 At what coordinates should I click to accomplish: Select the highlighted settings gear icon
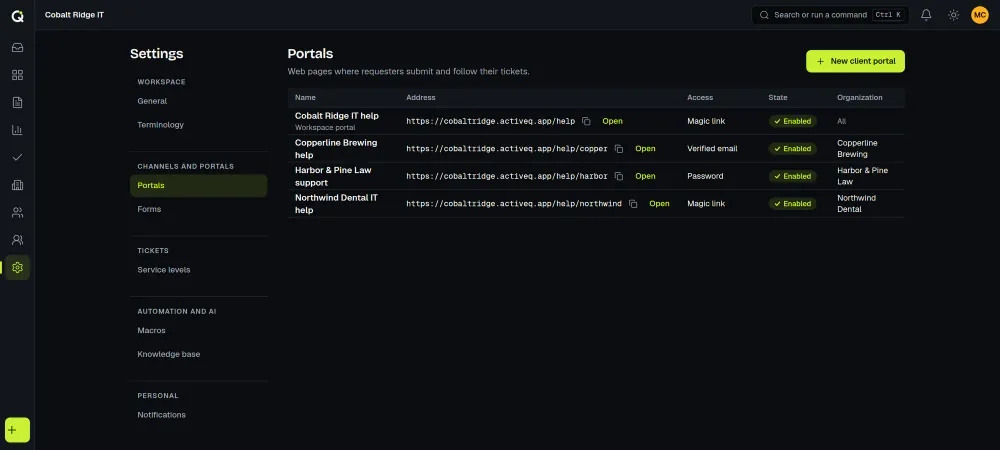[x=17, y=267]
